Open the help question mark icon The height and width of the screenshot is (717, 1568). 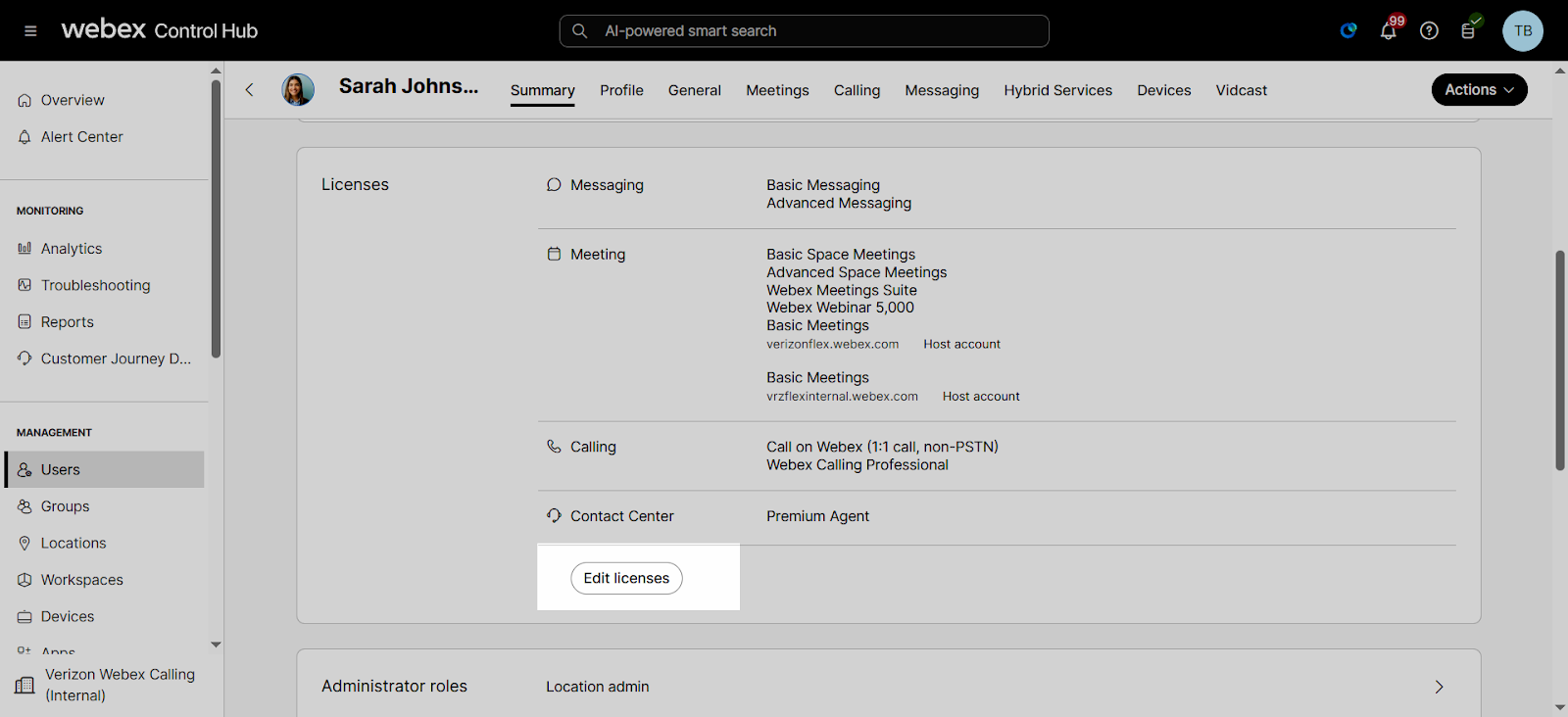coord(1429,31)
